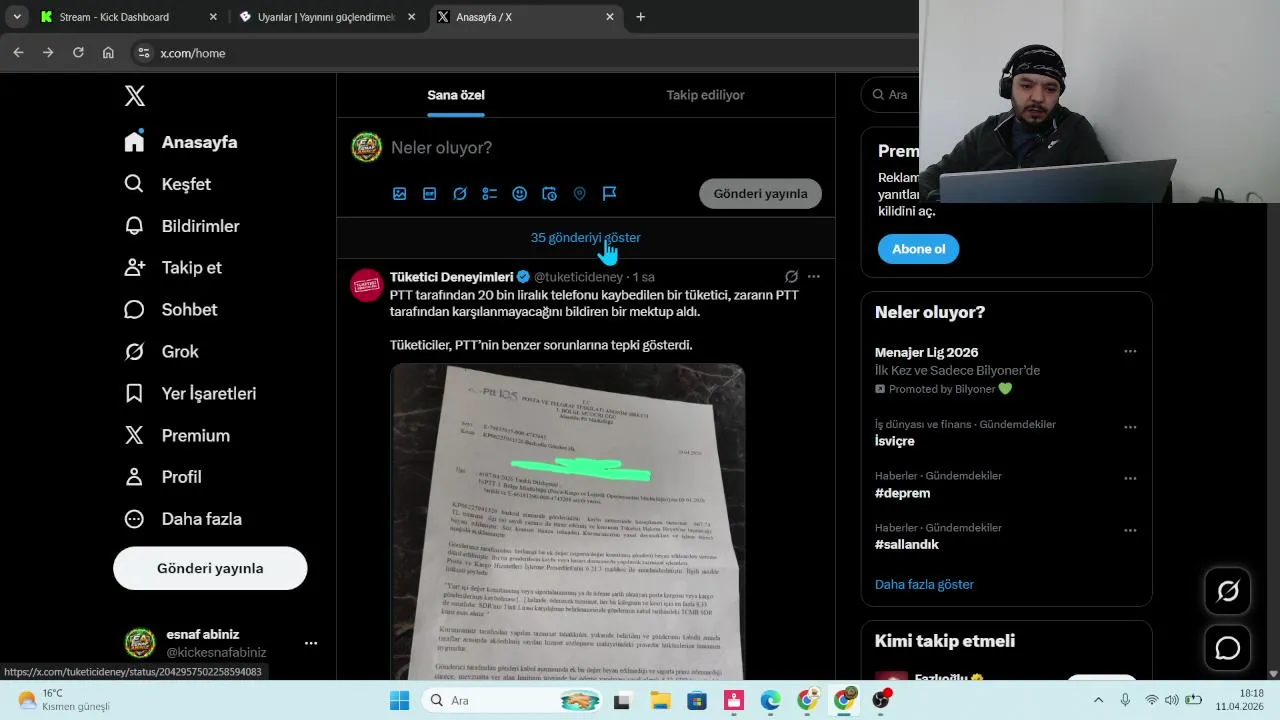Switch to the Sana özel tab
This screenshot has height=720, width=1280.
(x=456, y=95)
